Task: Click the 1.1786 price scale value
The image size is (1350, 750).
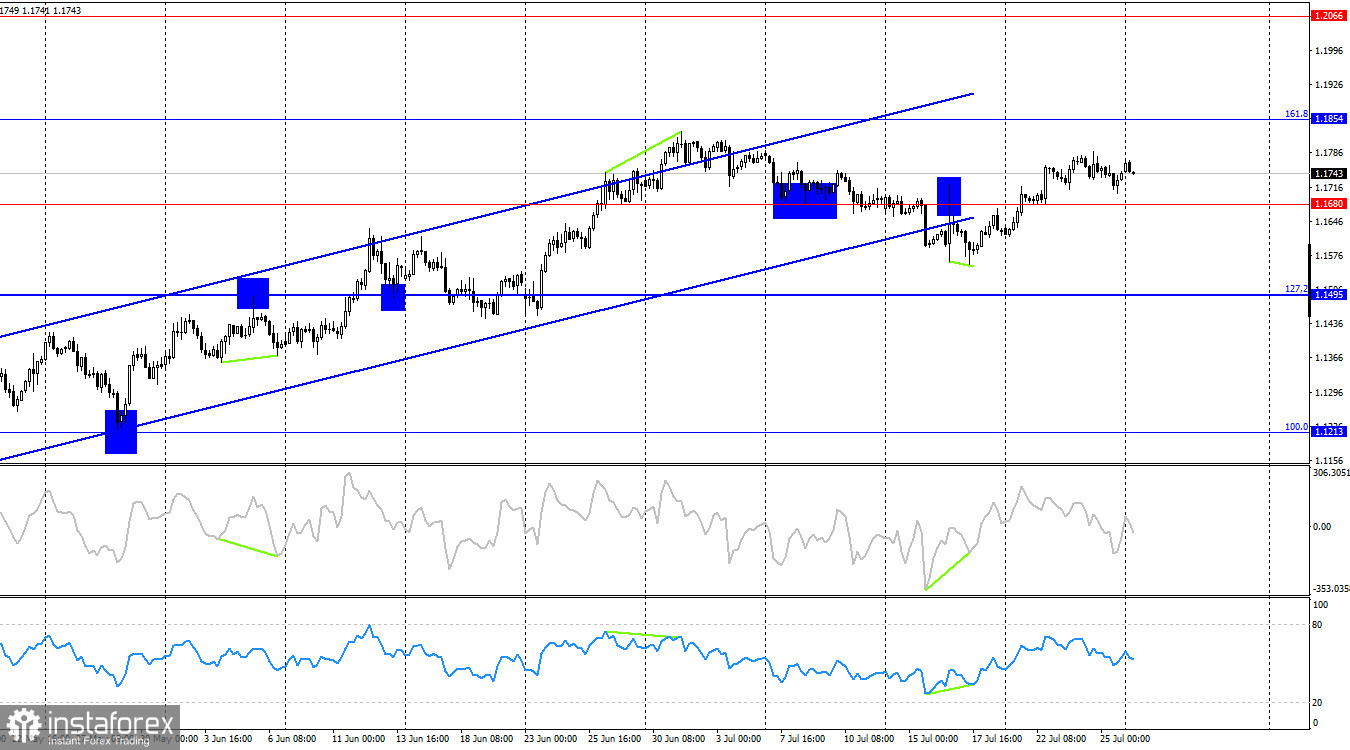Action: click(1330, 153)
